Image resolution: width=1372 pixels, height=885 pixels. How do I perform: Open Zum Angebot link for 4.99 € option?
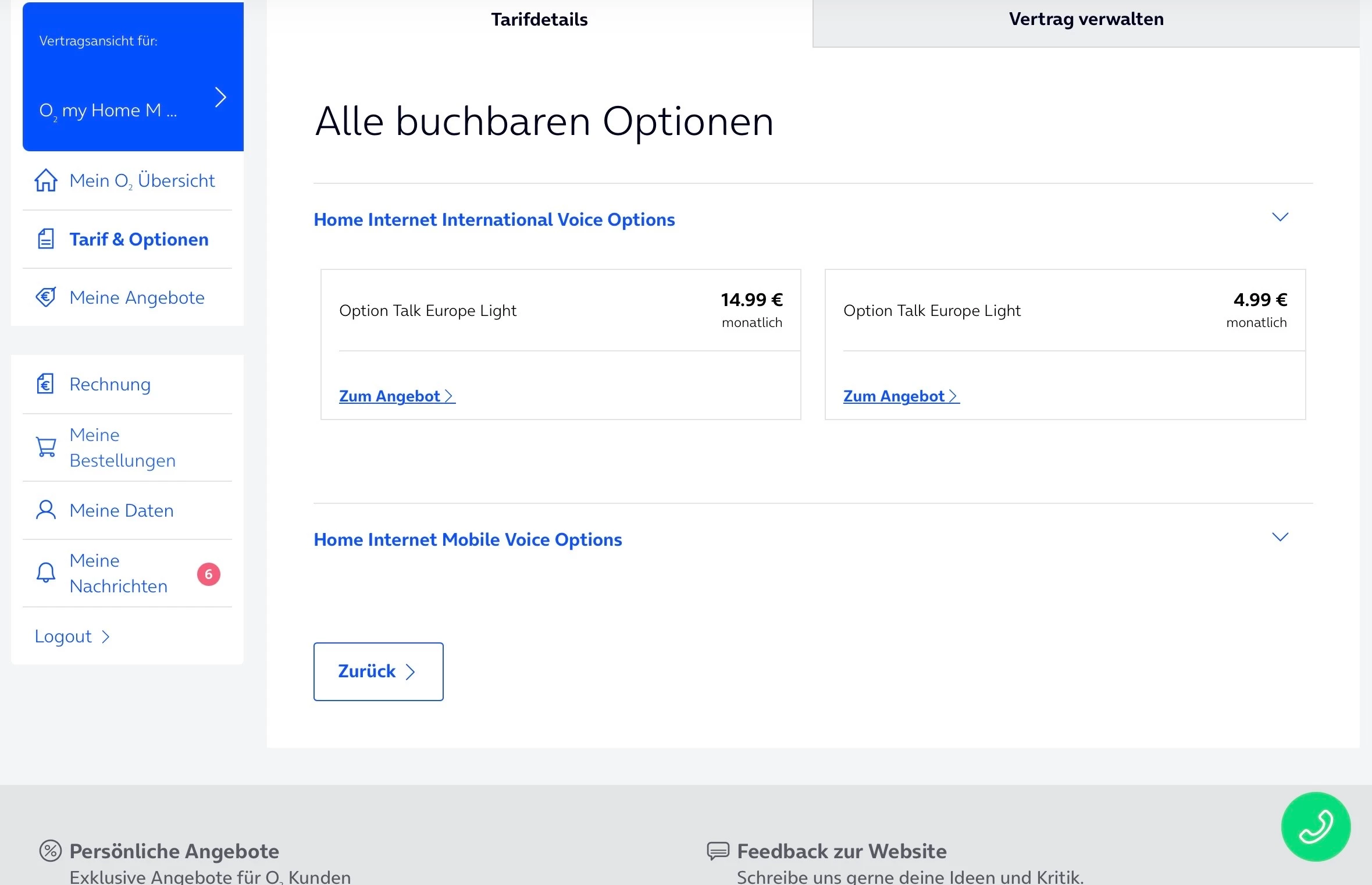901,396
